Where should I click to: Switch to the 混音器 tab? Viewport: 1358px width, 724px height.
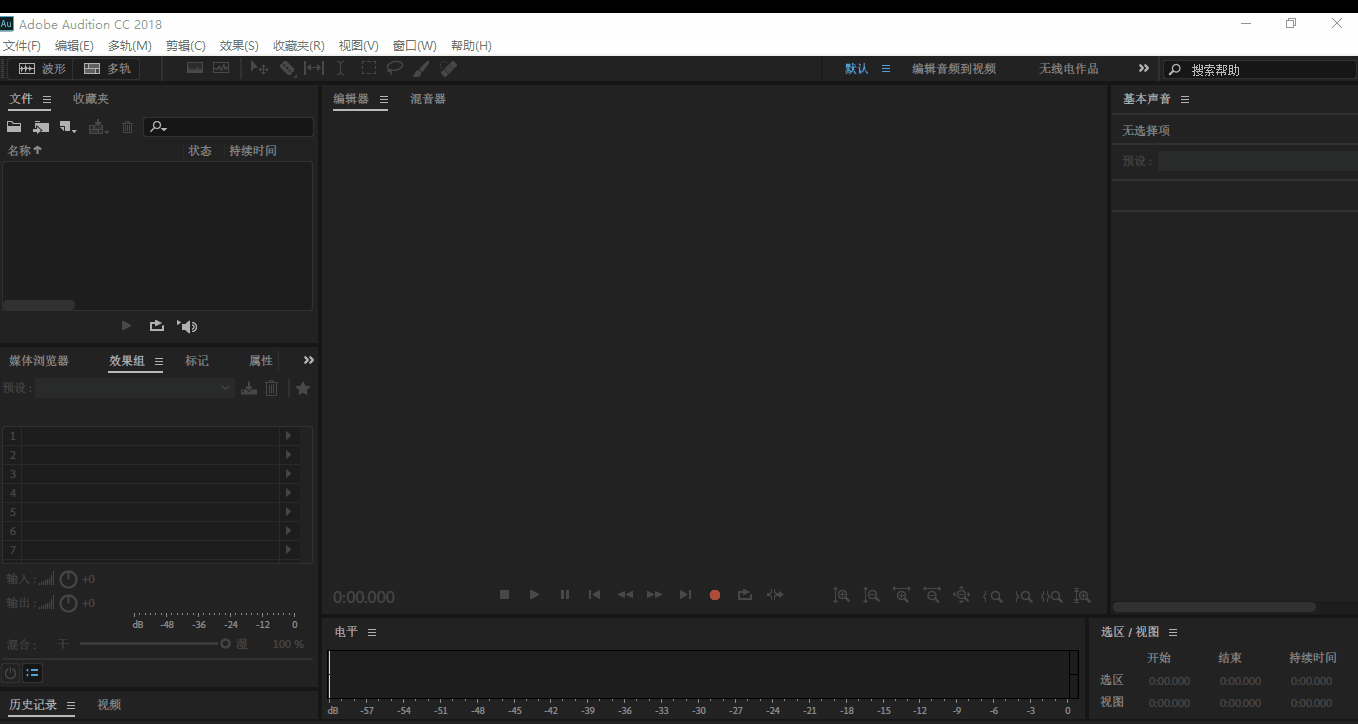(428, 99)
